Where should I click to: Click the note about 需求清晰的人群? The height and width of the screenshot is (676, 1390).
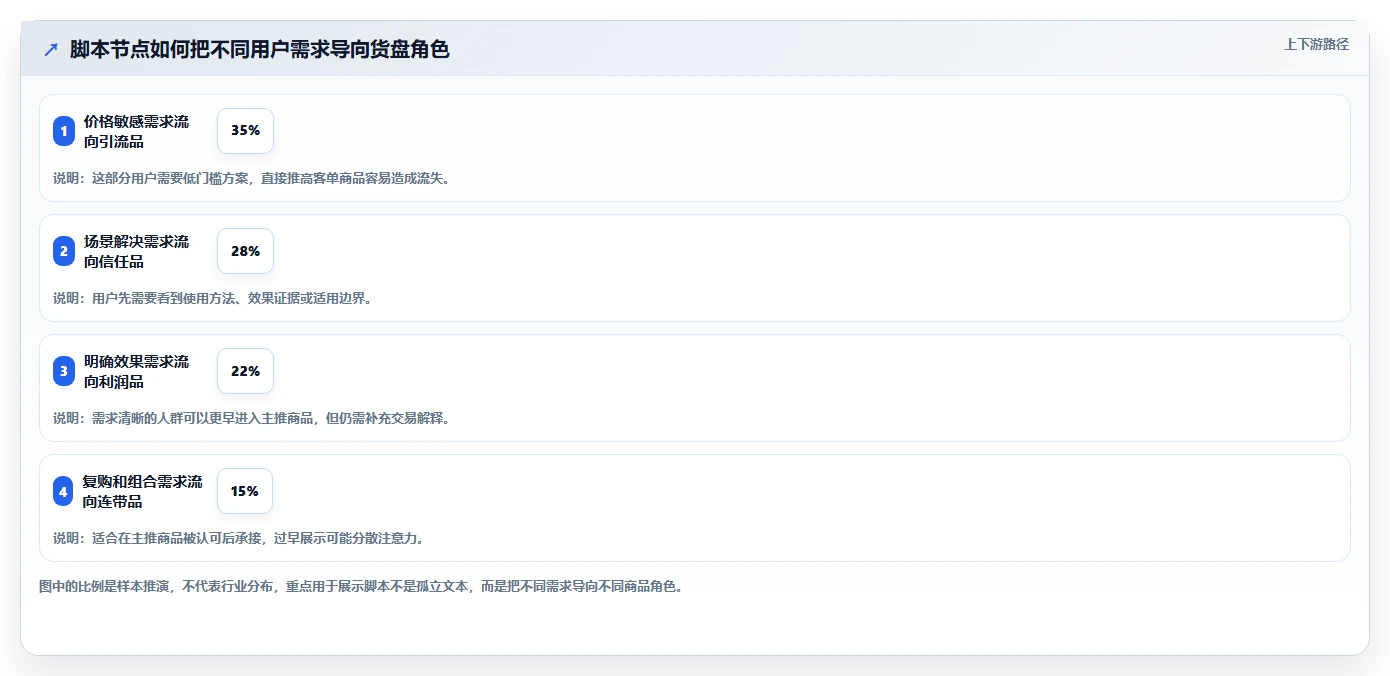252,418
